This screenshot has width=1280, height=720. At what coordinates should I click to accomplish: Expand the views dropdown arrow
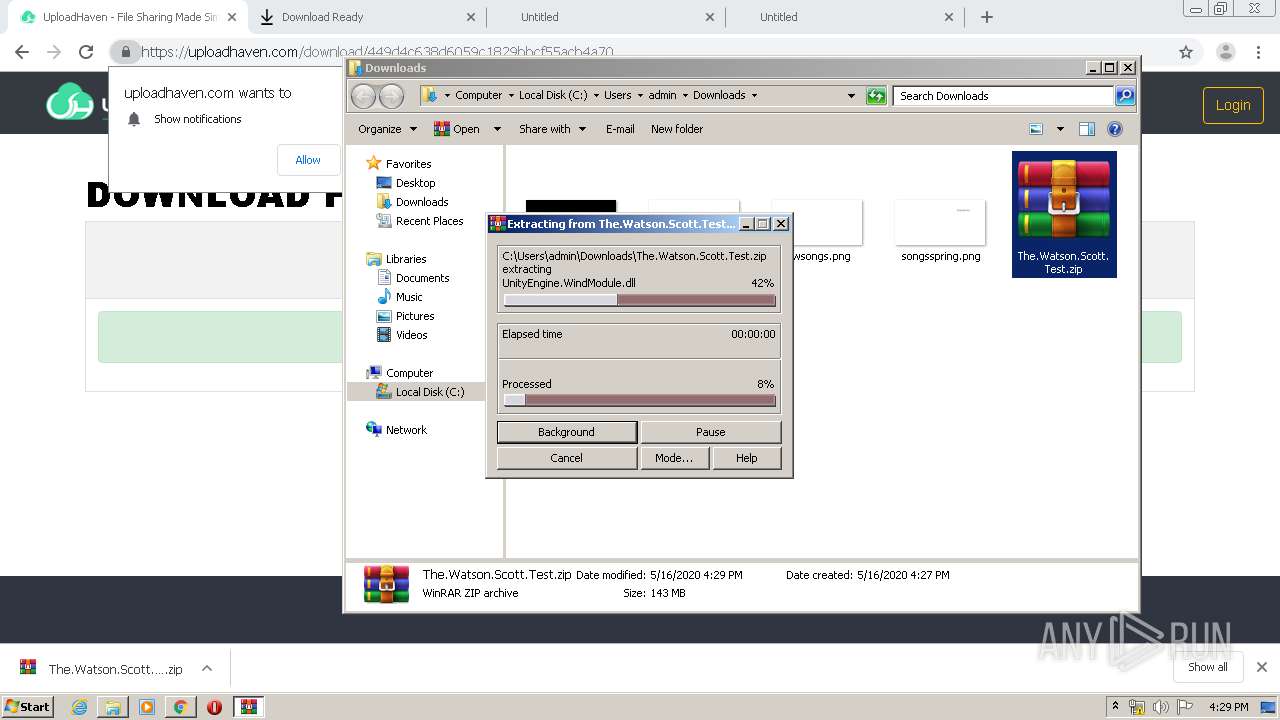(x=1060, y=129)
